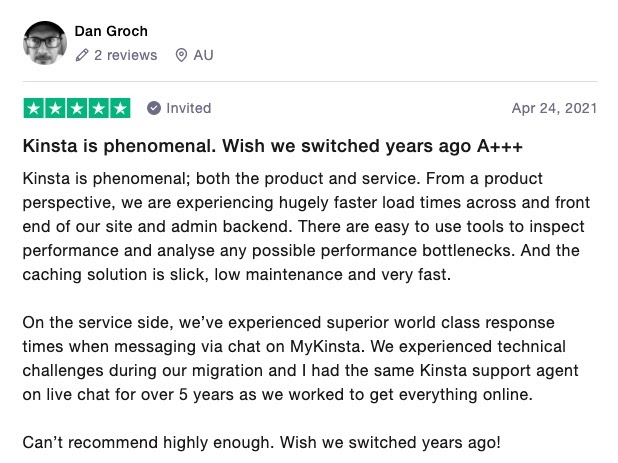Click the fifth green rating star
Image resolution: width=618 pixels, height=463 pixels.
[120, 108]
